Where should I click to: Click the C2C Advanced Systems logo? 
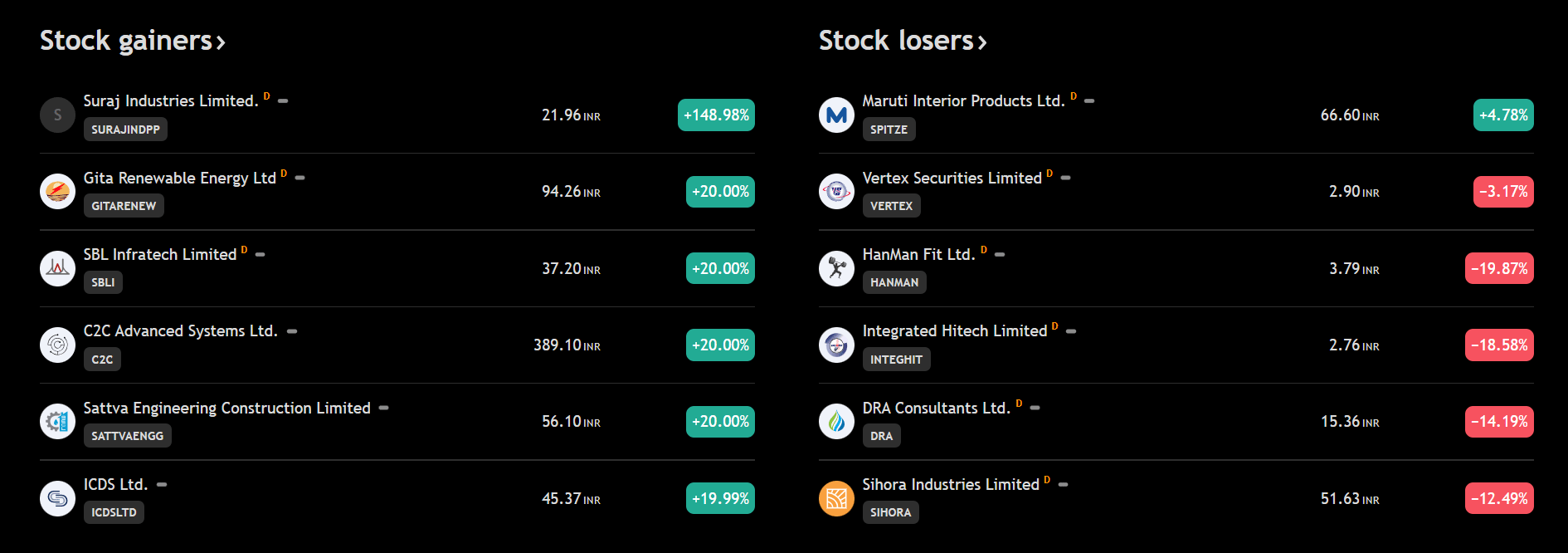57,345
